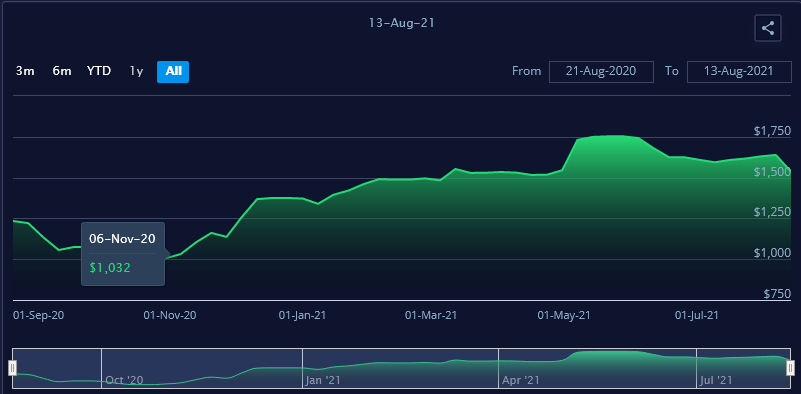Click the share icon button
The image size is (801, 394).
click(x=768, y=28)
